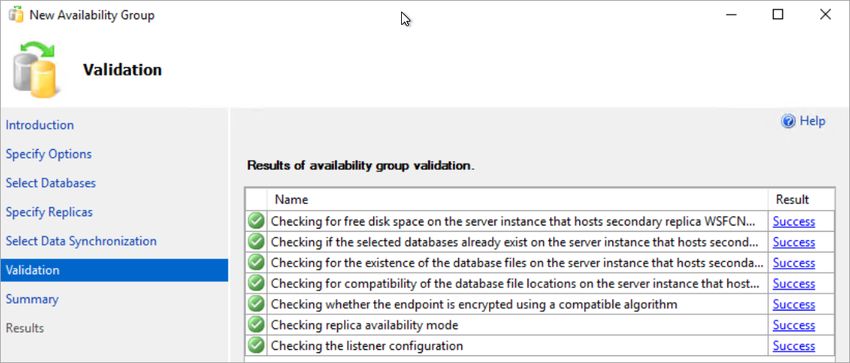Click the green check icon for endpoint encryption check
Viewport: 850px width, 363px height.
pyautogui.click(x=256, y=304)
